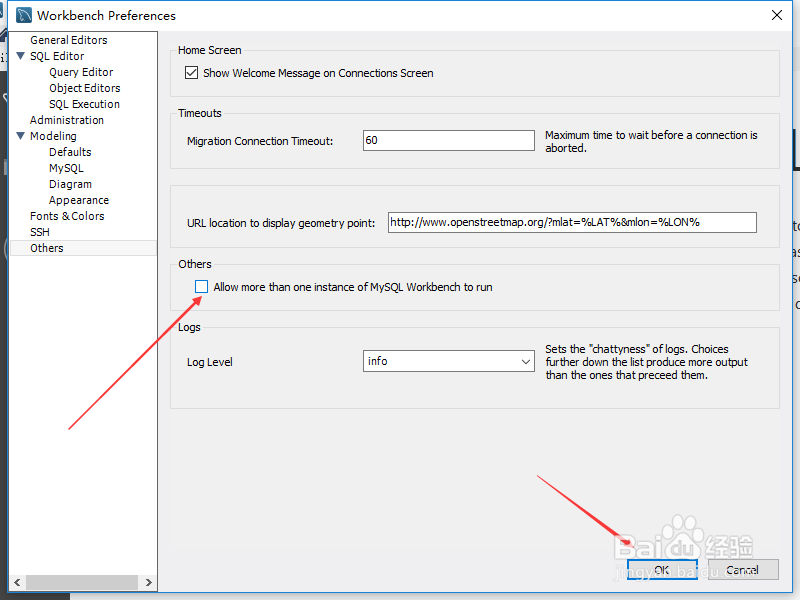Open Modeling MySQL page
The height and width of the screenshot is (600, 800).
[66, 168]
